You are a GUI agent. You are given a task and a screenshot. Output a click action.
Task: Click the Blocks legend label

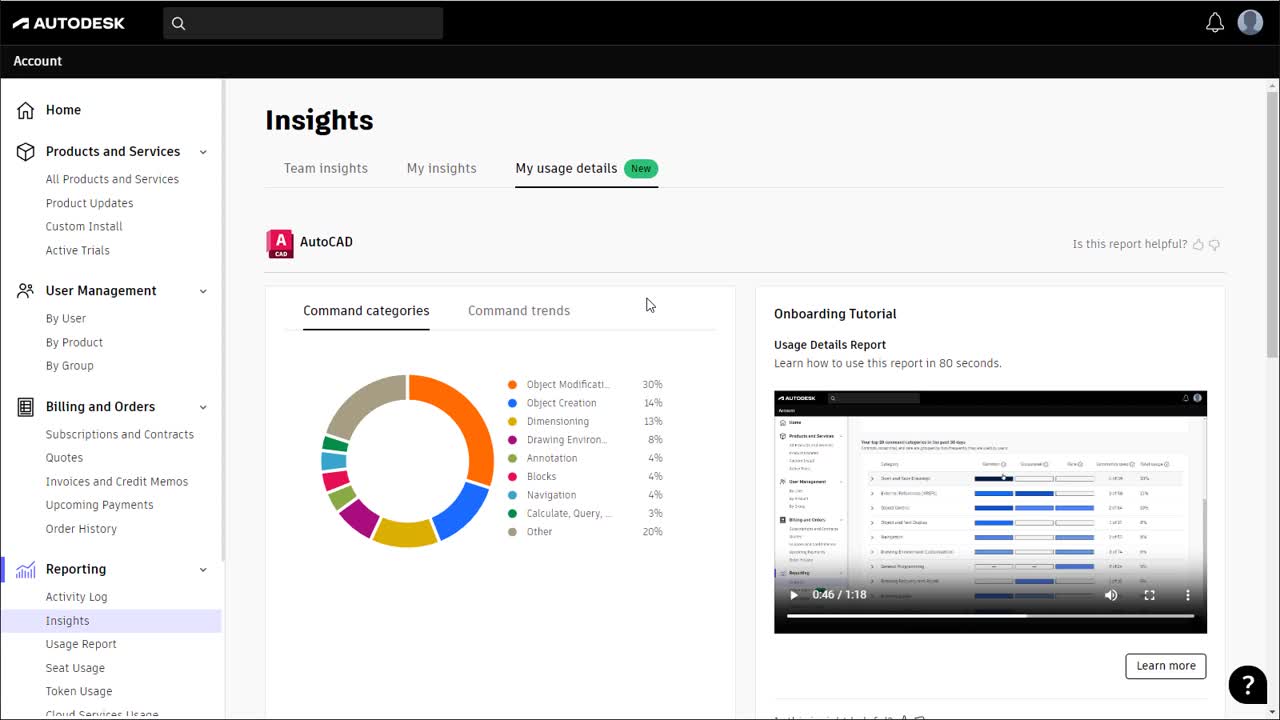(541, 477)
